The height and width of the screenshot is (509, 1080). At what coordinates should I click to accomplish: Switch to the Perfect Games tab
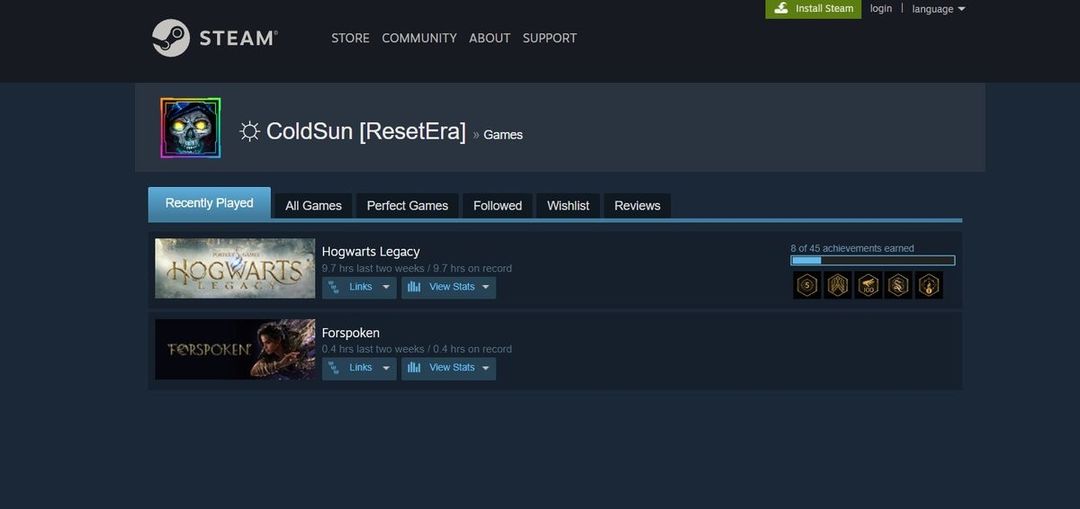407,206
